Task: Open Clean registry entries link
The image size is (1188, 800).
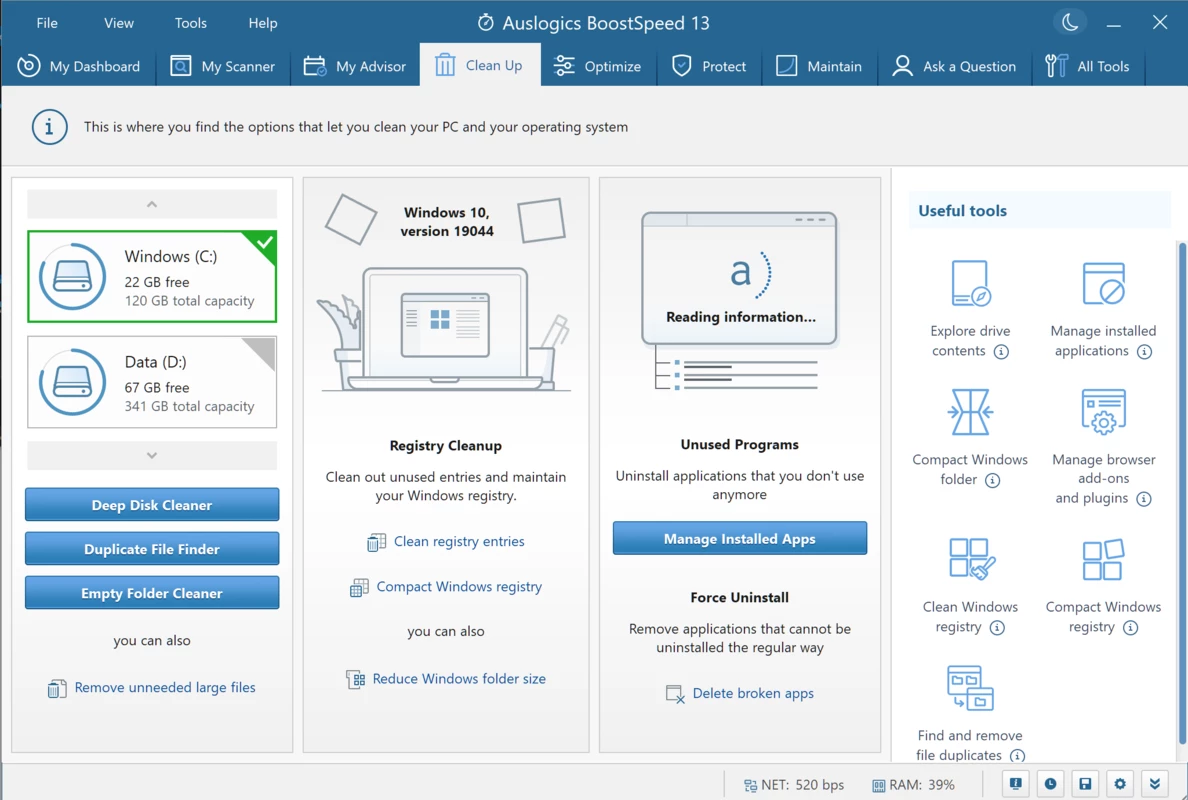Action: pyautogui.click(x=459, y=542)
